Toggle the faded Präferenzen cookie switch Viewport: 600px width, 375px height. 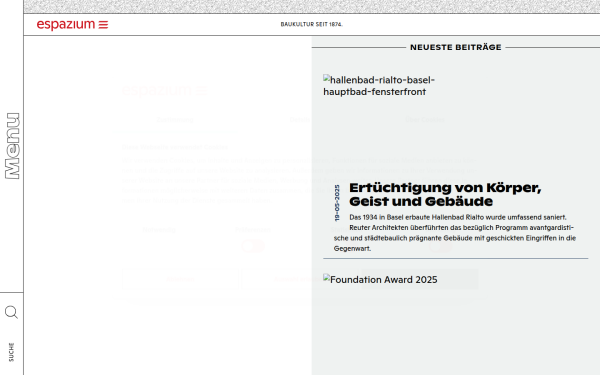tap(253, 246)
